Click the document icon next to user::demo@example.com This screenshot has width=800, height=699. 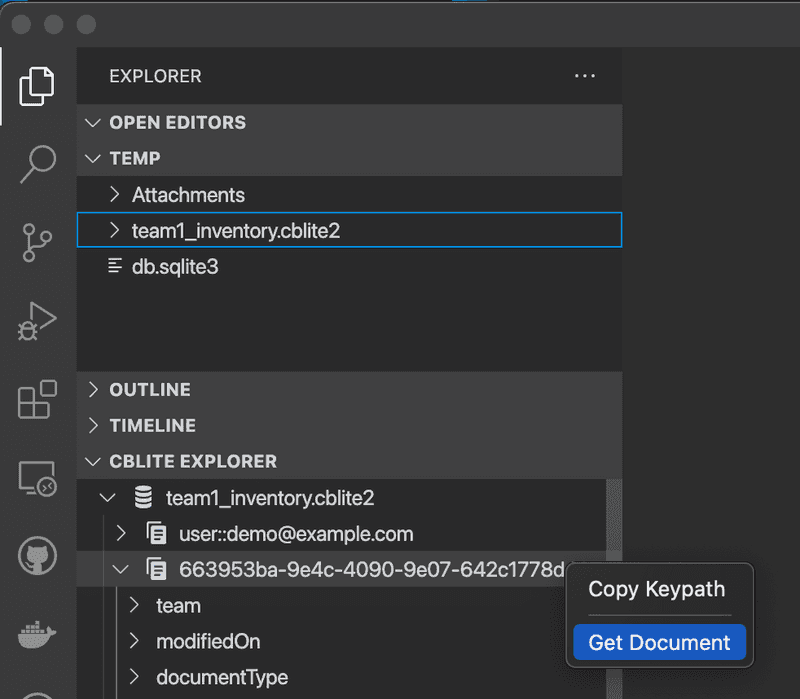[x=157, y=534]
